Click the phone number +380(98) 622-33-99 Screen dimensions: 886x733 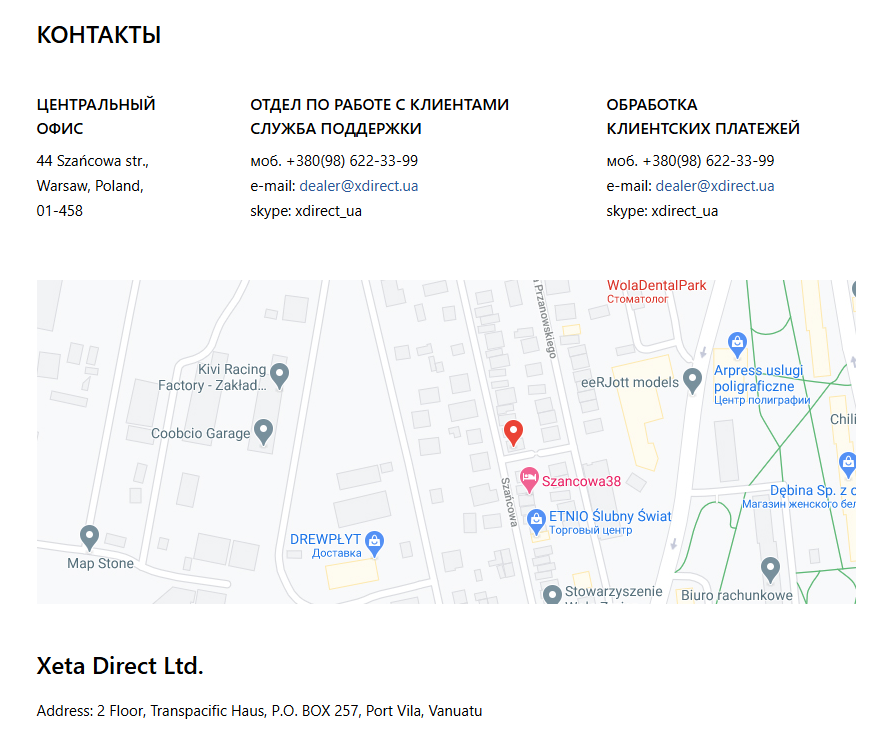352,160
